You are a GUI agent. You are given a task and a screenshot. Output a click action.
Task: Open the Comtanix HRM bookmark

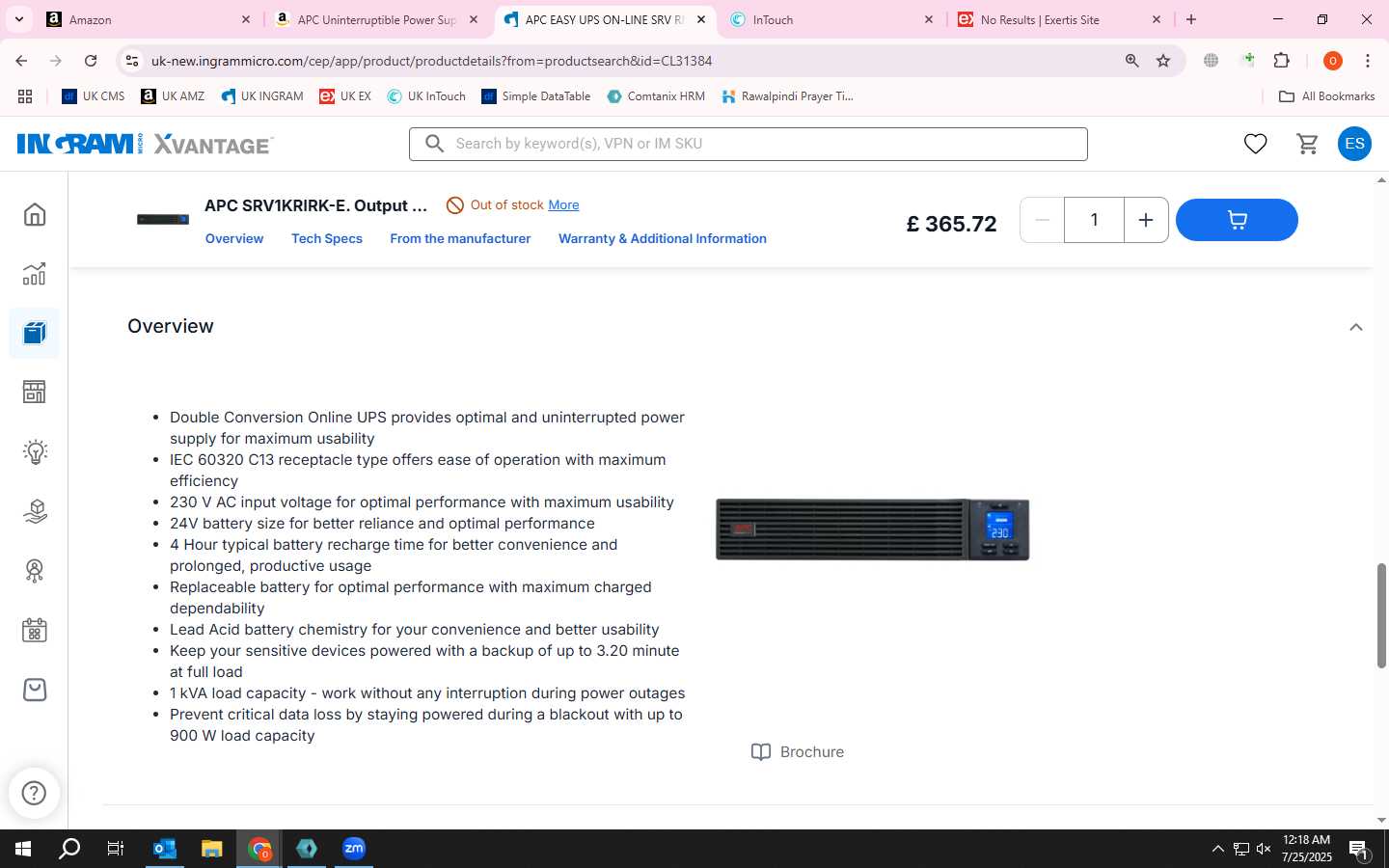[x=656, y=96]
